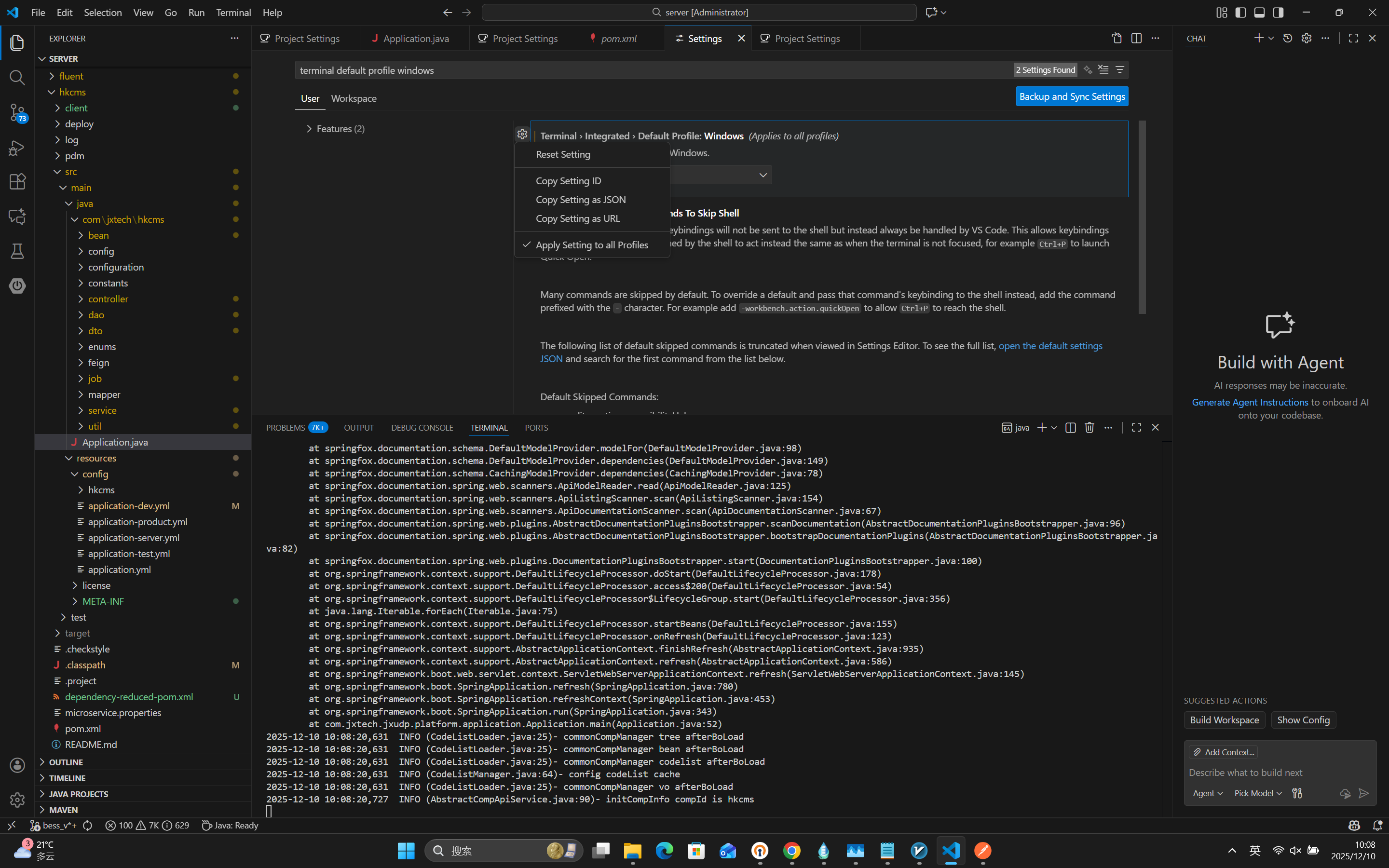Viewport: 1389px width, 868px height.
Task: Select Copy Setting as JSON
Action: pos(580,200)
